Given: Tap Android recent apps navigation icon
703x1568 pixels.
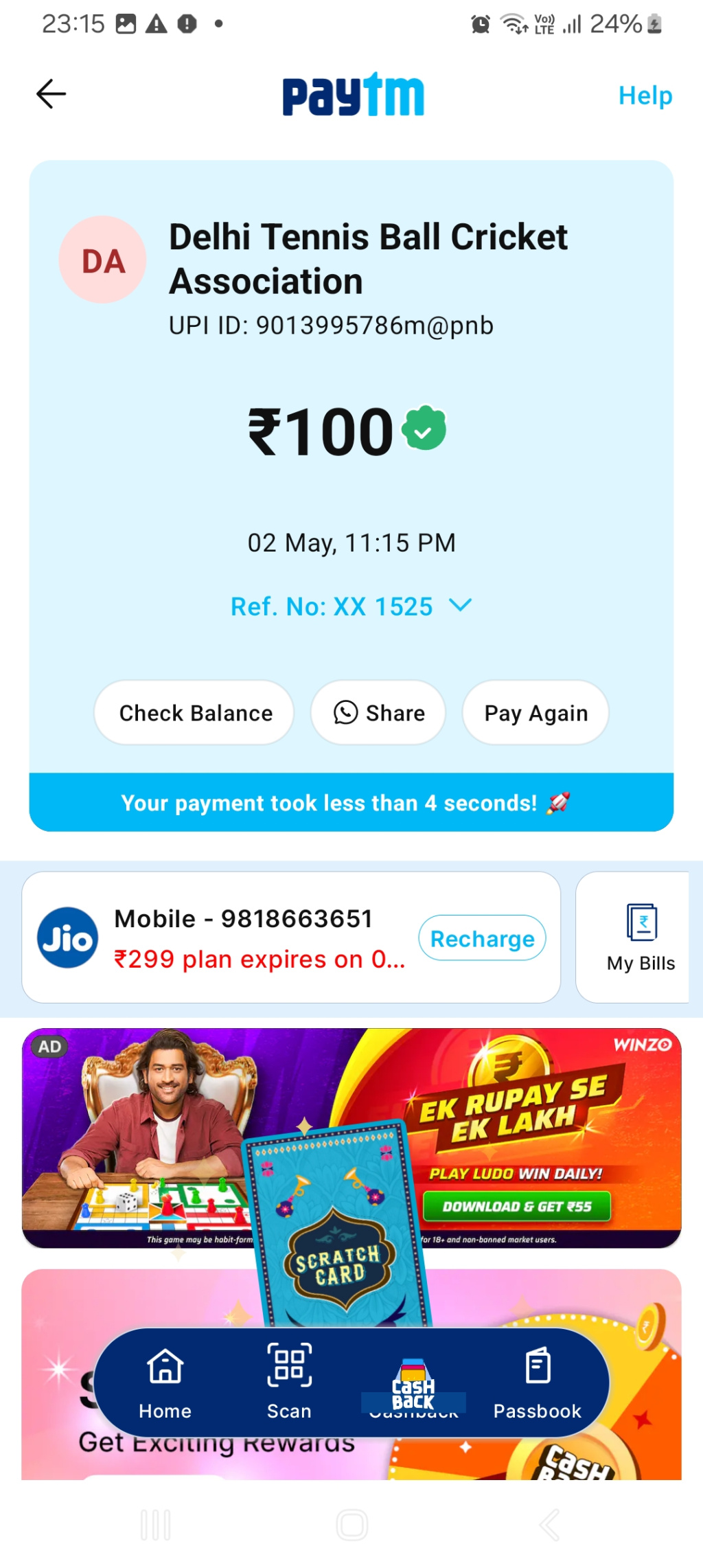Looking at the screenshot, I should click(x=156, y=1525).
